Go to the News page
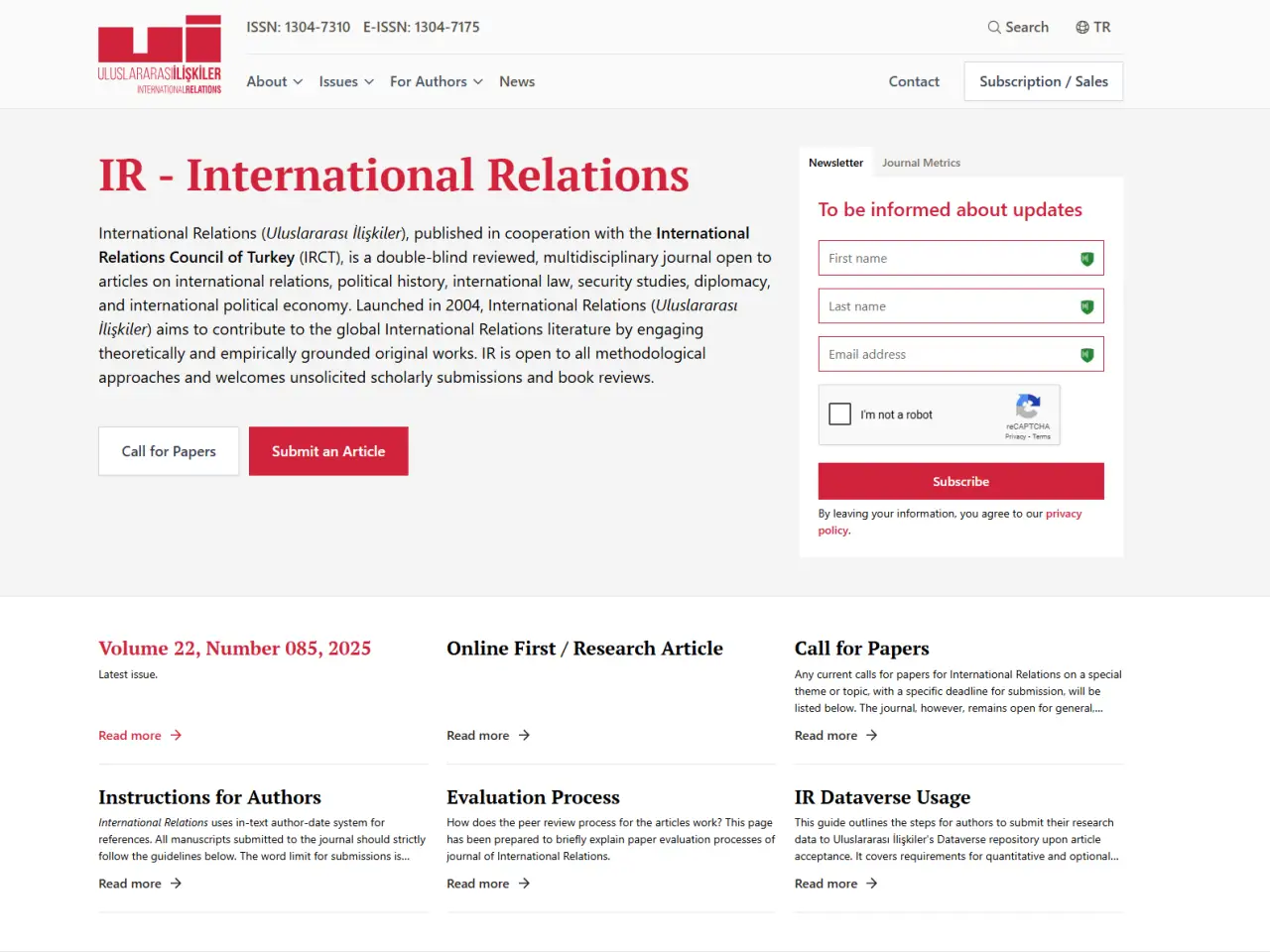 [x=517, y=81]
